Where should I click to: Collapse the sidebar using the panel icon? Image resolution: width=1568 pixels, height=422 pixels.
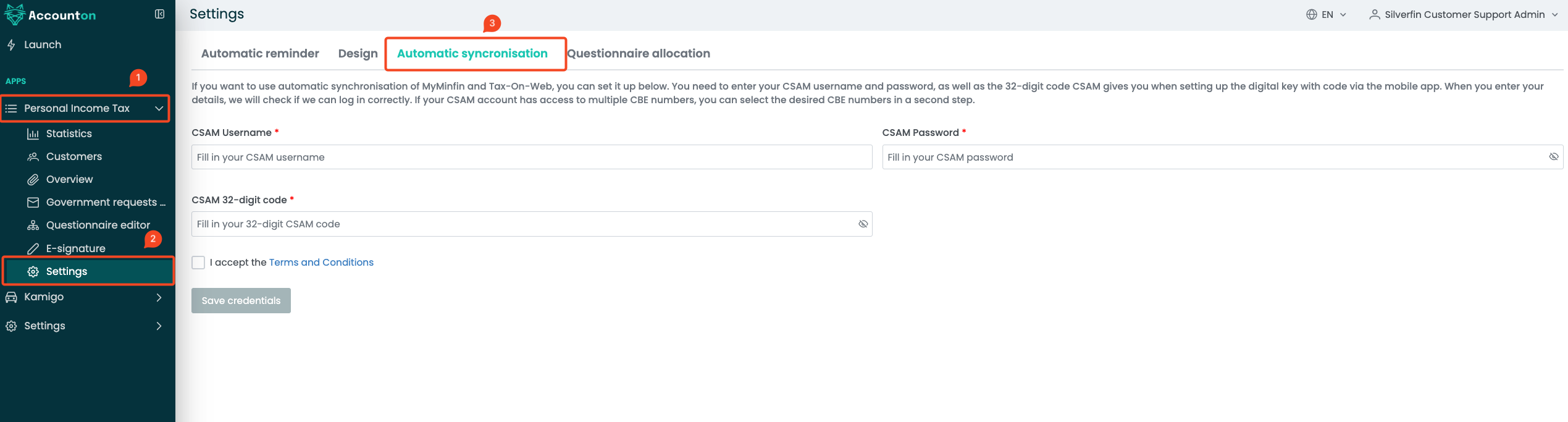(159, 14)
